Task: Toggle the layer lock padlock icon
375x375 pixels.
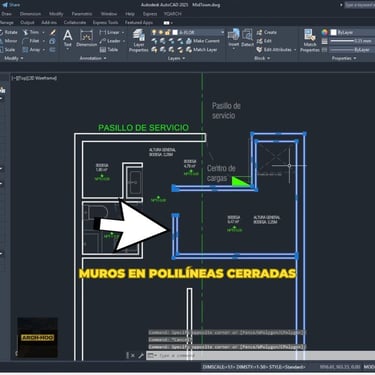Action: [167, 32]
